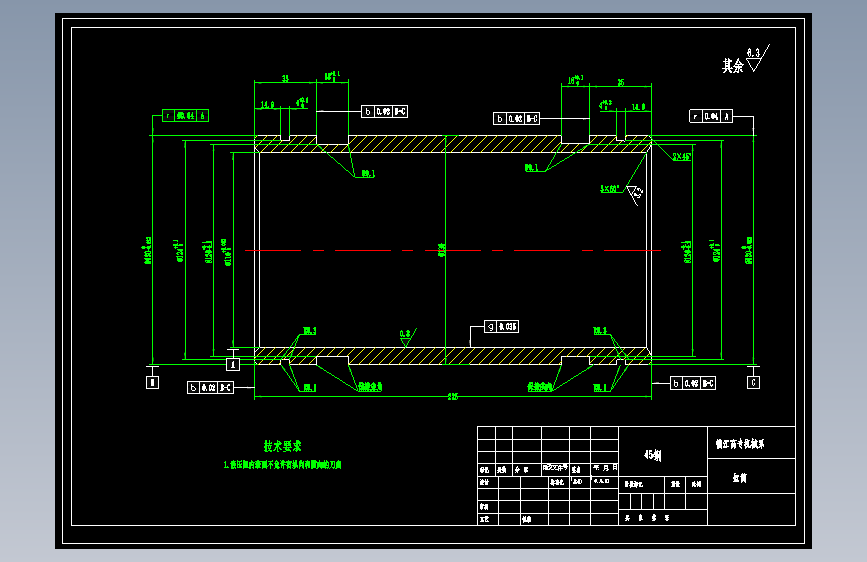Pick the 225 overall length dimension
This screenshot has width=867, height=562.
point(453,397)
